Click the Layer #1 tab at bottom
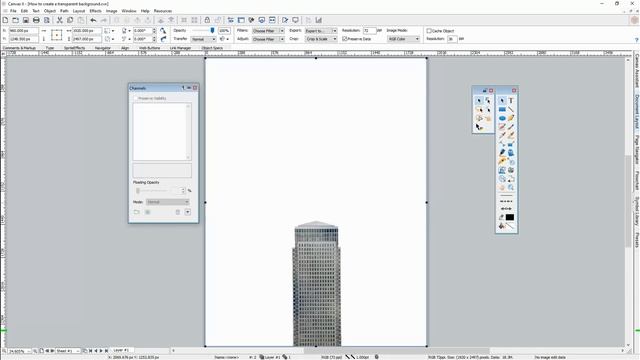 click(x=121, y=350)
